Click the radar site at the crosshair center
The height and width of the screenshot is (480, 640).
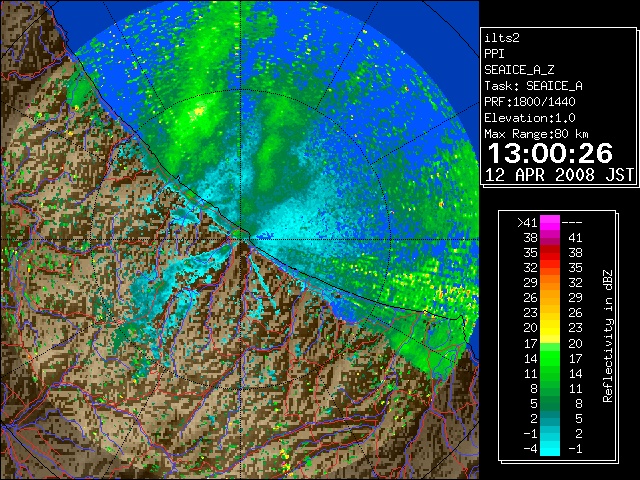pos(241,239)
